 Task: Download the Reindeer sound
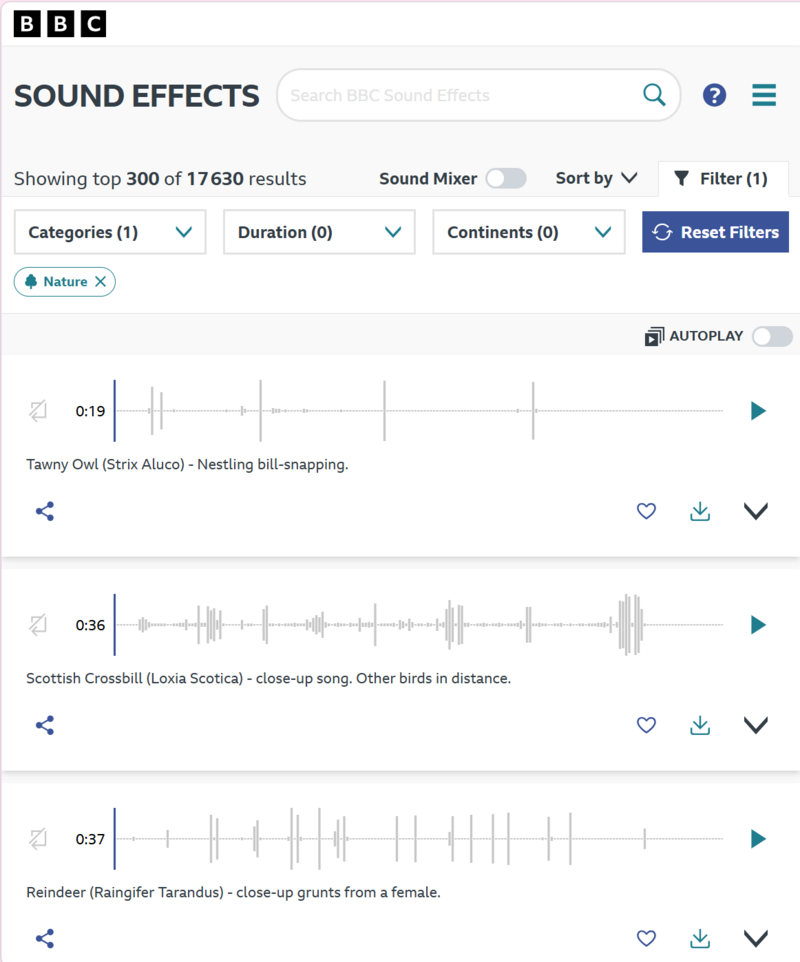[x=700, y=938]
